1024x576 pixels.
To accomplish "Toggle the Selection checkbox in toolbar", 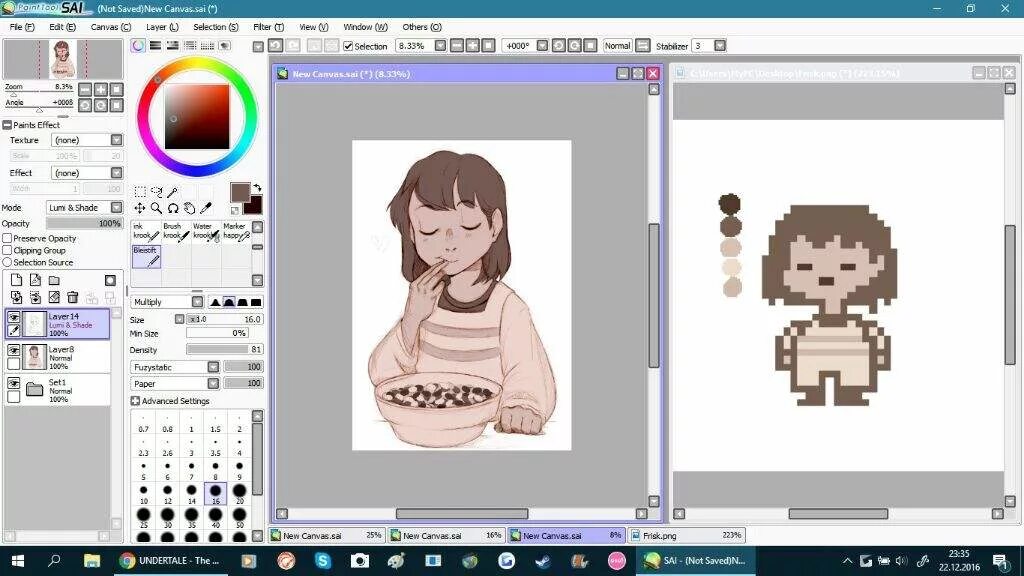I will coord(348,46).
